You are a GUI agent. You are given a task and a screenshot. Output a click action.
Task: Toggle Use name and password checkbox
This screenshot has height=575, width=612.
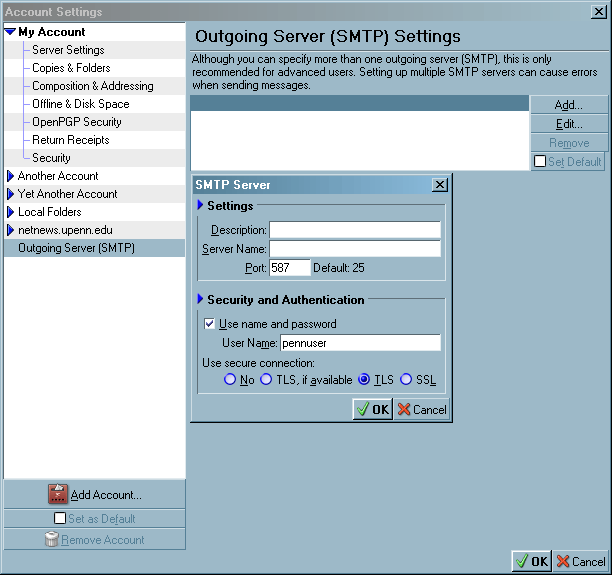(210, 324)
